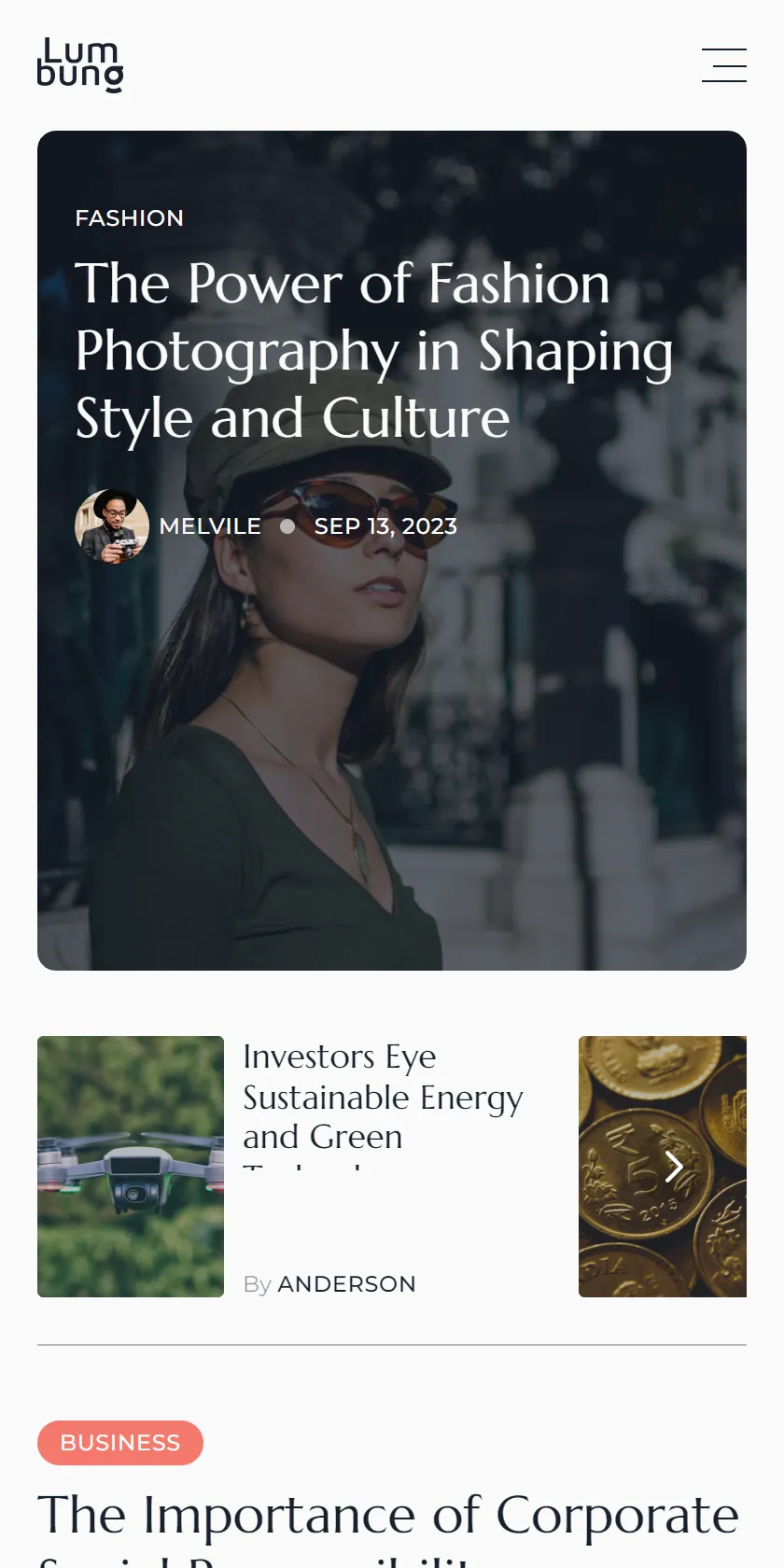Click the and Green title line
The height and width of the screenshot is (1568, 784).
pos(323,1137)
